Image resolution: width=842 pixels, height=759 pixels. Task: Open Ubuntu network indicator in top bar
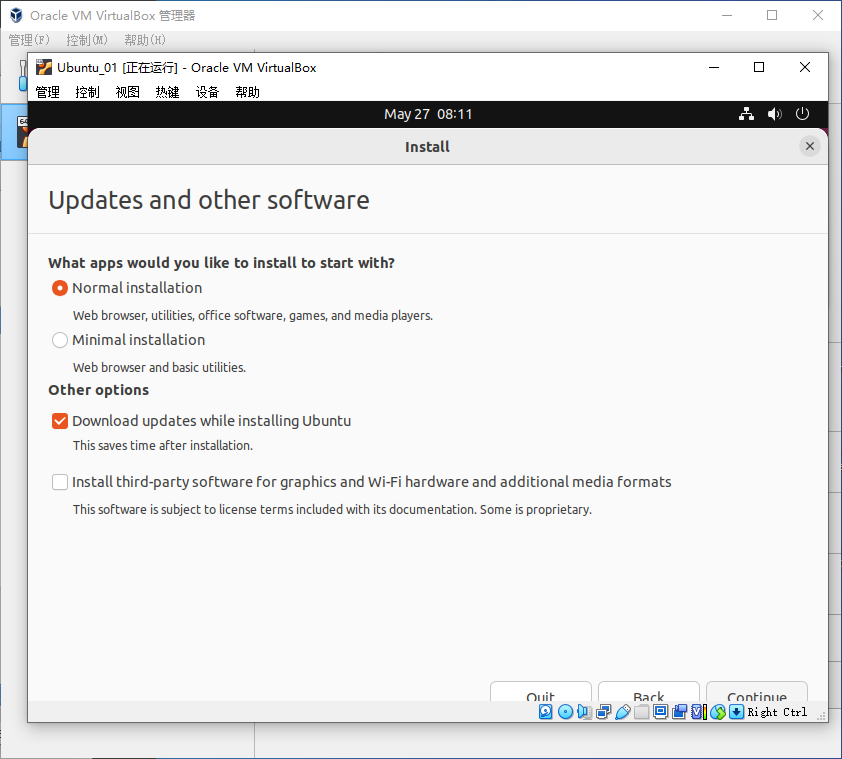(746, 114)
